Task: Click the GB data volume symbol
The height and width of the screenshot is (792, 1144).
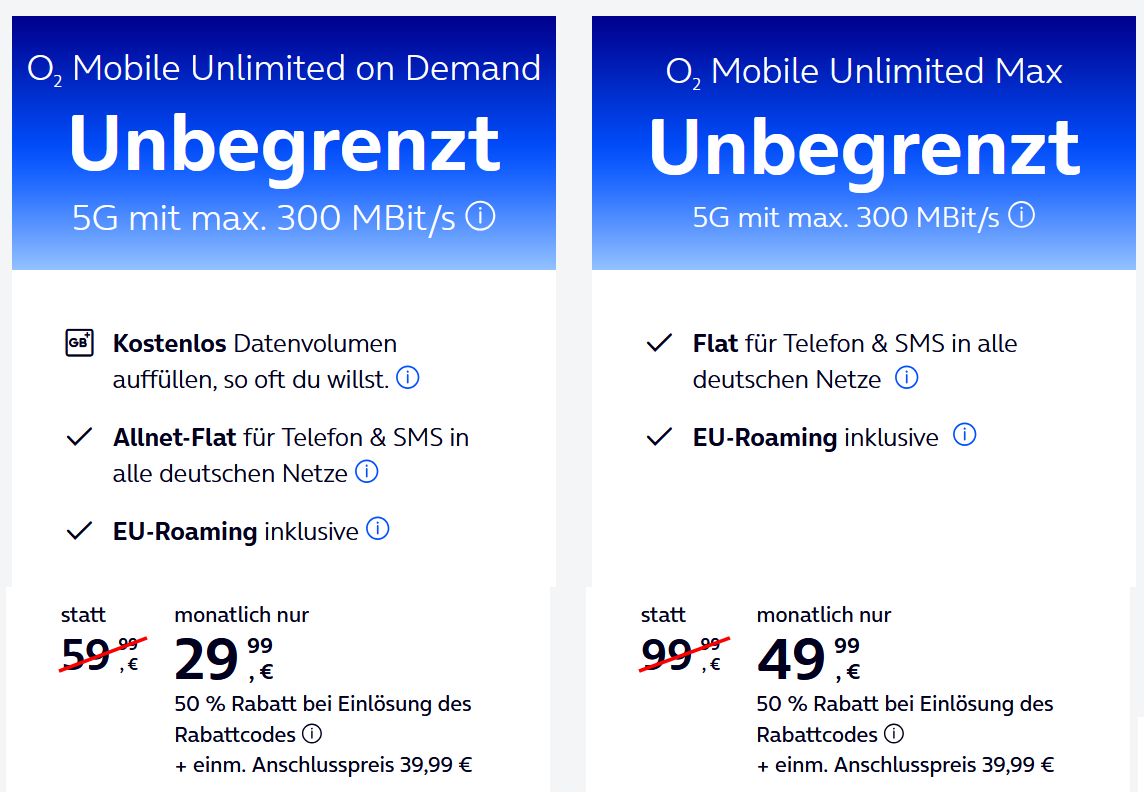Action: (x=78, y=342)
